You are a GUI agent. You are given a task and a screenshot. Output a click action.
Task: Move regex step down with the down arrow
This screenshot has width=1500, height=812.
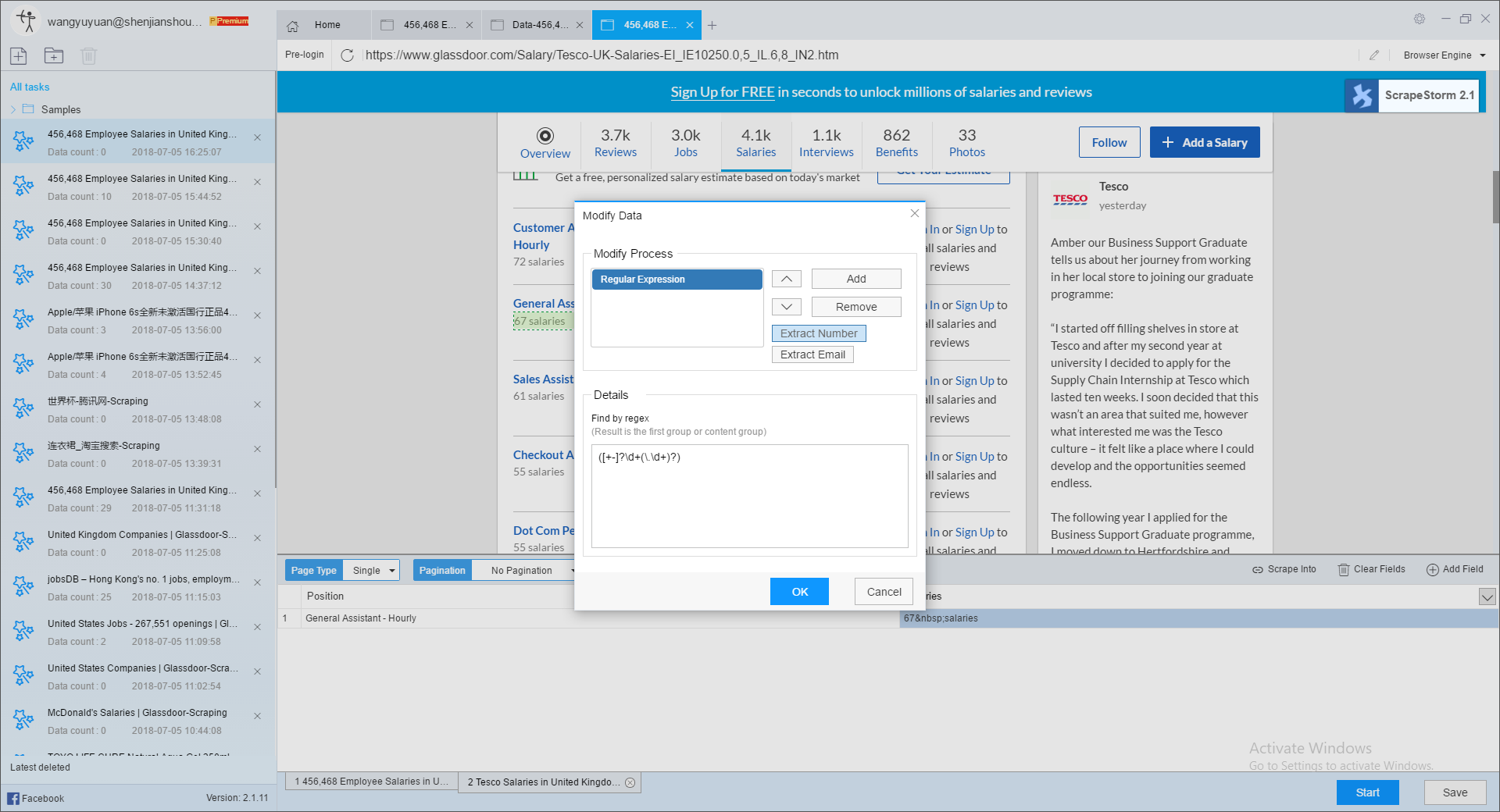coord(787,307)
